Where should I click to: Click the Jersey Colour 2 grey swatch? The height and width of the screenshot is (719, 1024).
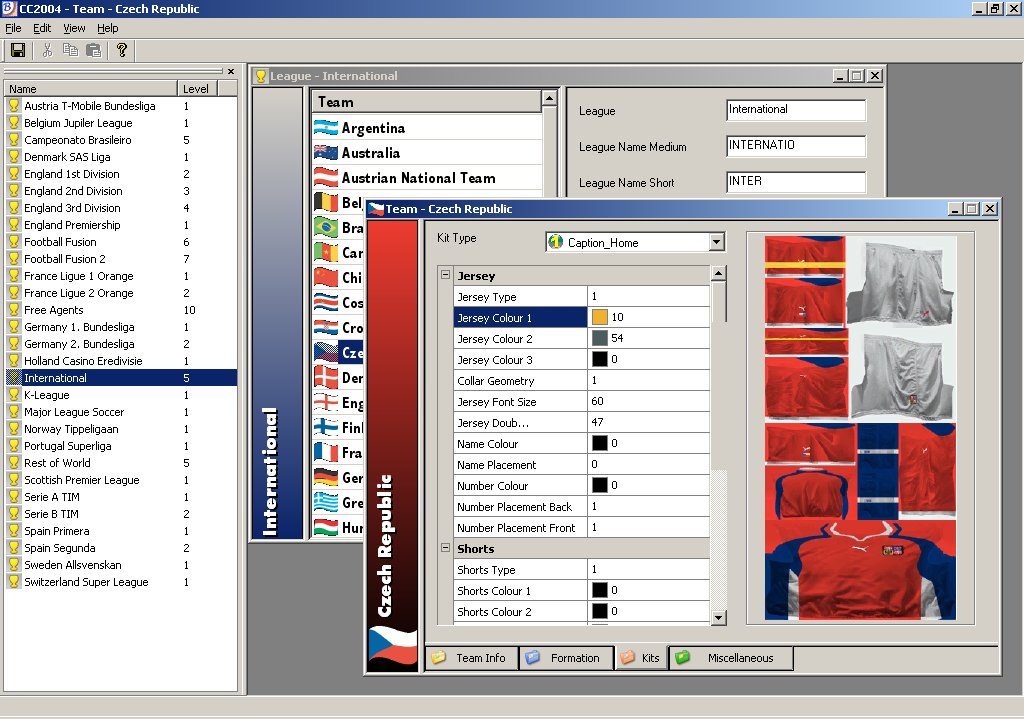pos(600,338)
